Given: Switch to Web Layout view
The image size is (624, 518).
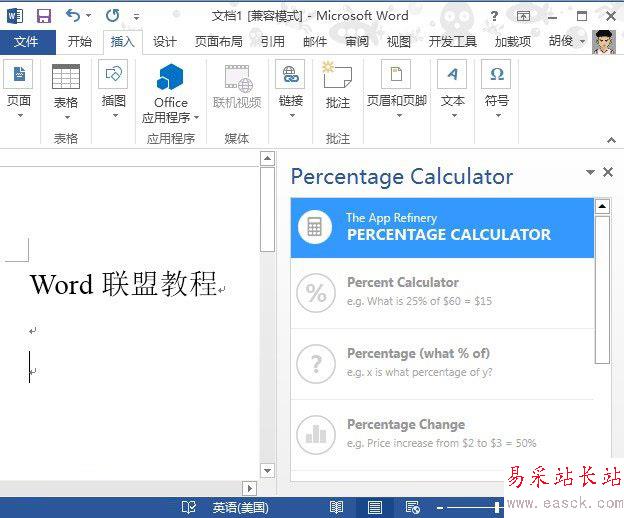Looking at the screenshot, I should click(x=412, y=507).
